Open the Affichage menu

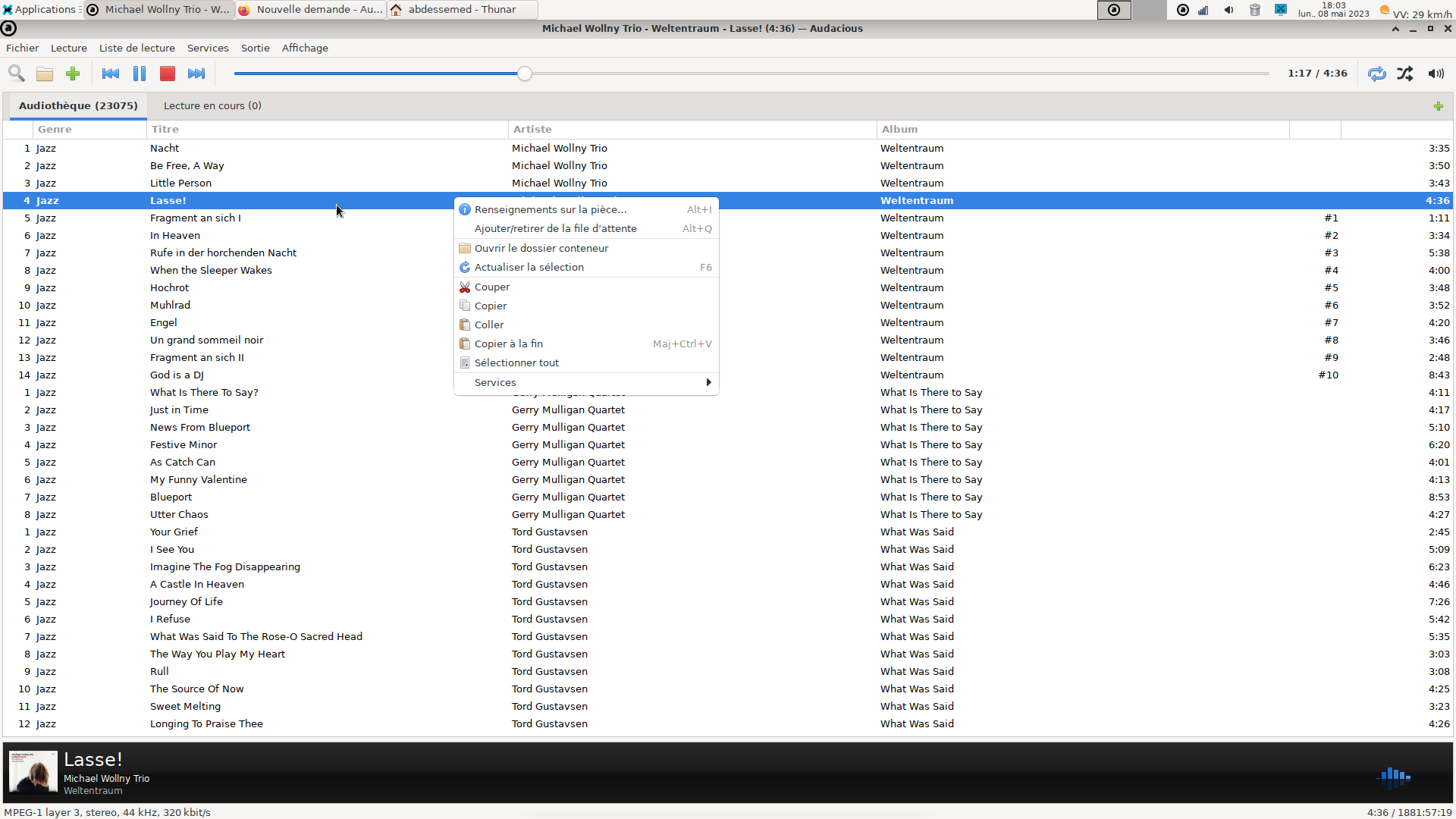tap(305, 48)
